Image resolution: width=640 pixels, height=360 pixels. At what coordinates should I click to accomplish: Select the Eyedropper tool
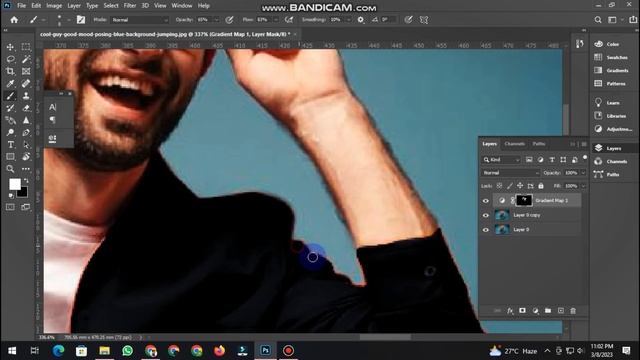[10, 84]
